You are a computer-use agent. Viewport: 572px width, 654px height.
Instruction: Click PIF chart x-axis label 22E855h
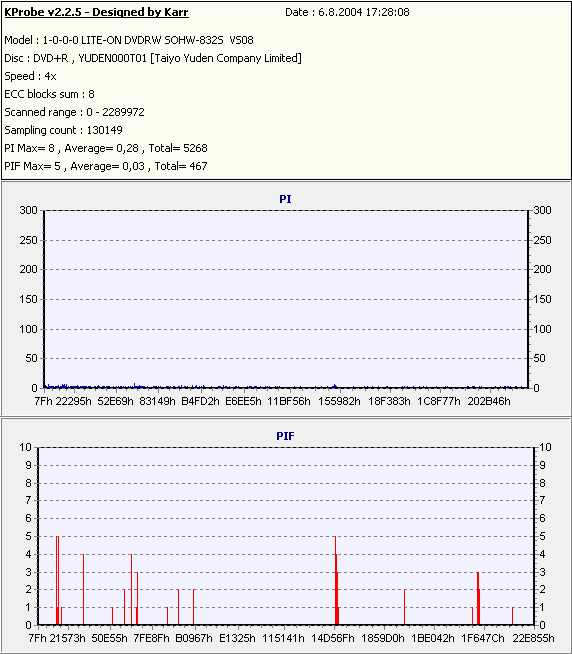534,638
